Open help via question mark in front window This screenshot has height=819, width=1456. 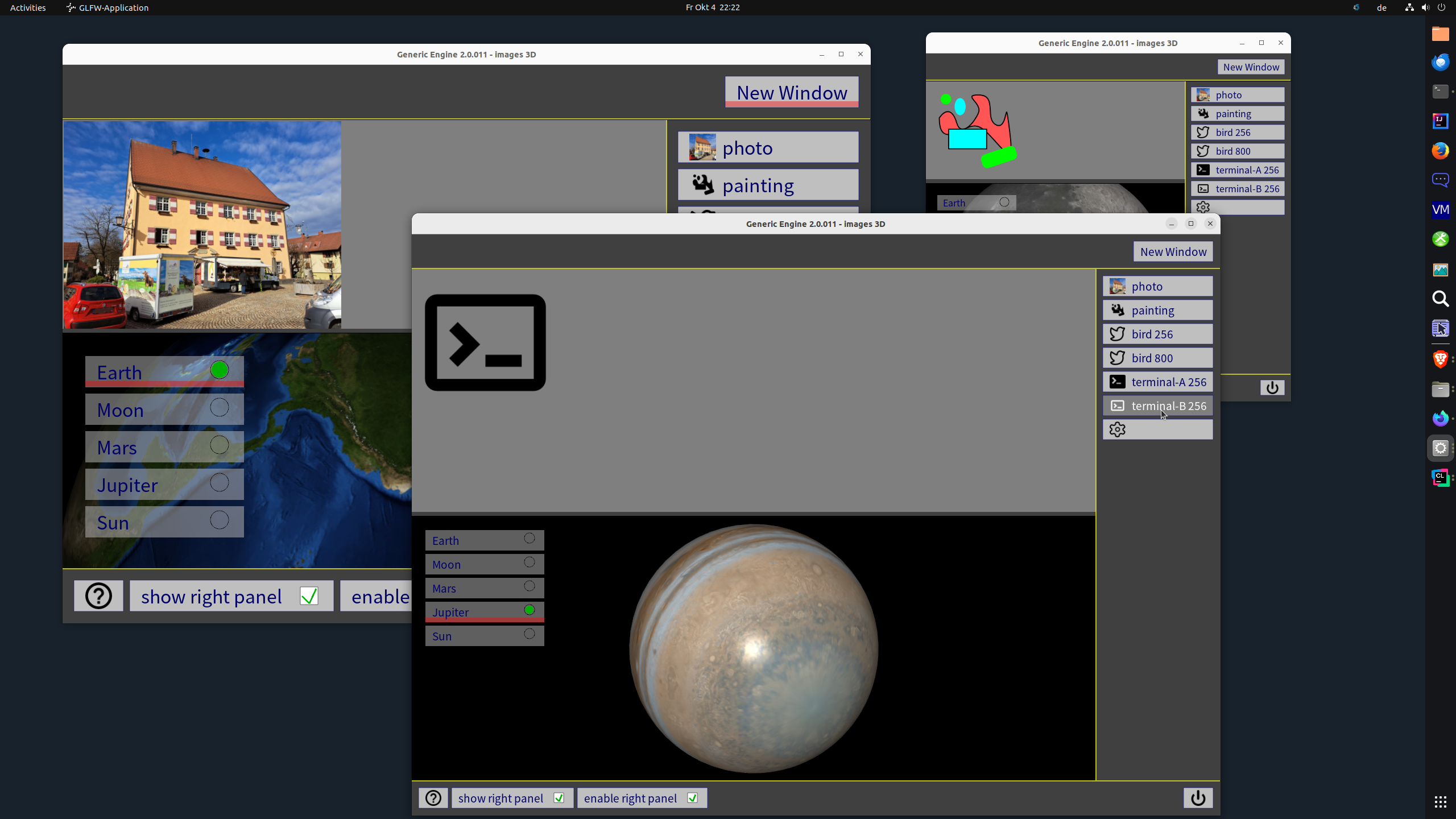pyautogui.click(x=433, y=798)
